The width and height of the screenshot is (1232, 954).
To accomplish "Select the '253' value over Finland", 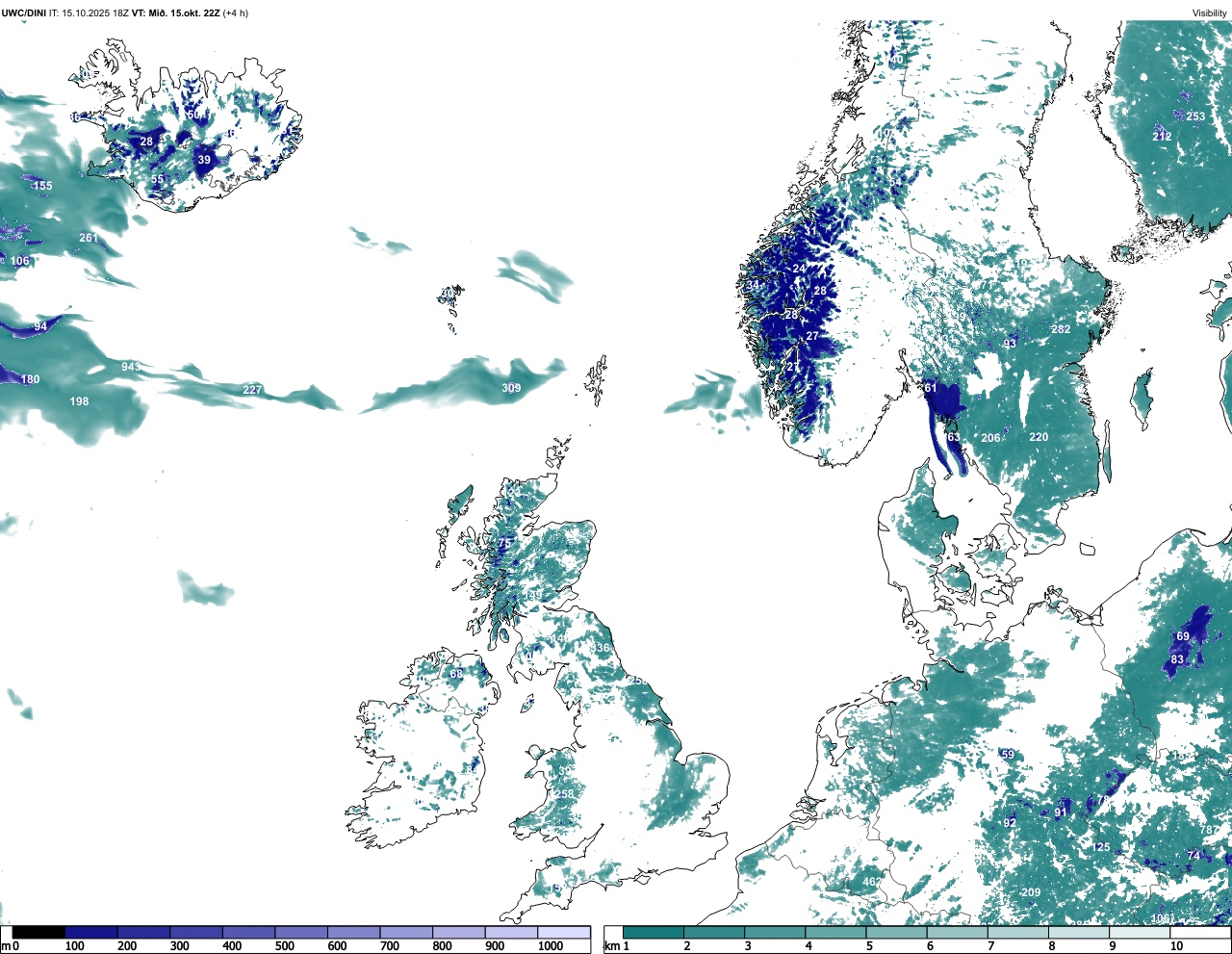I will pyautogui.click(x=1195, y=116).
